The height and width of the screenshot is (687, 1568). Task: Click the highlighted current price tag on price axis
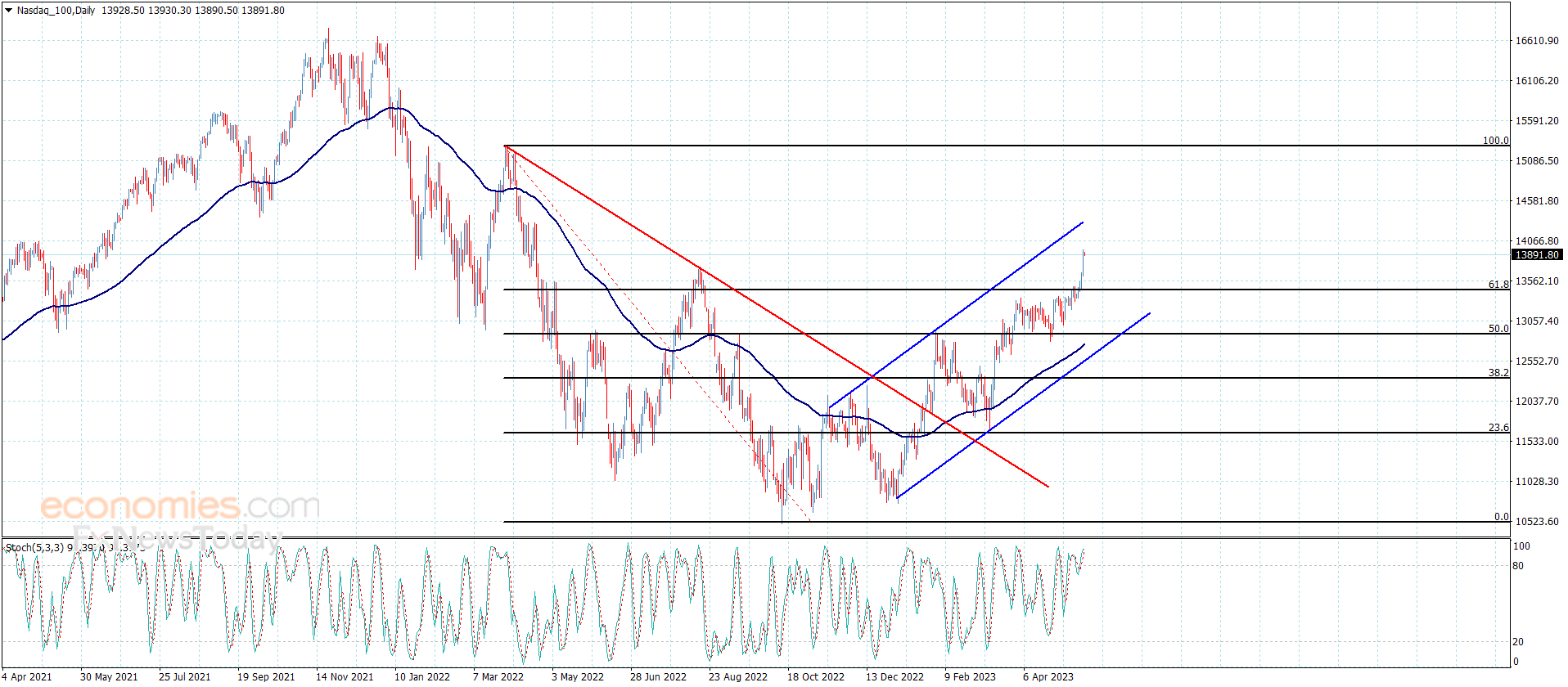click(1537, 255)
